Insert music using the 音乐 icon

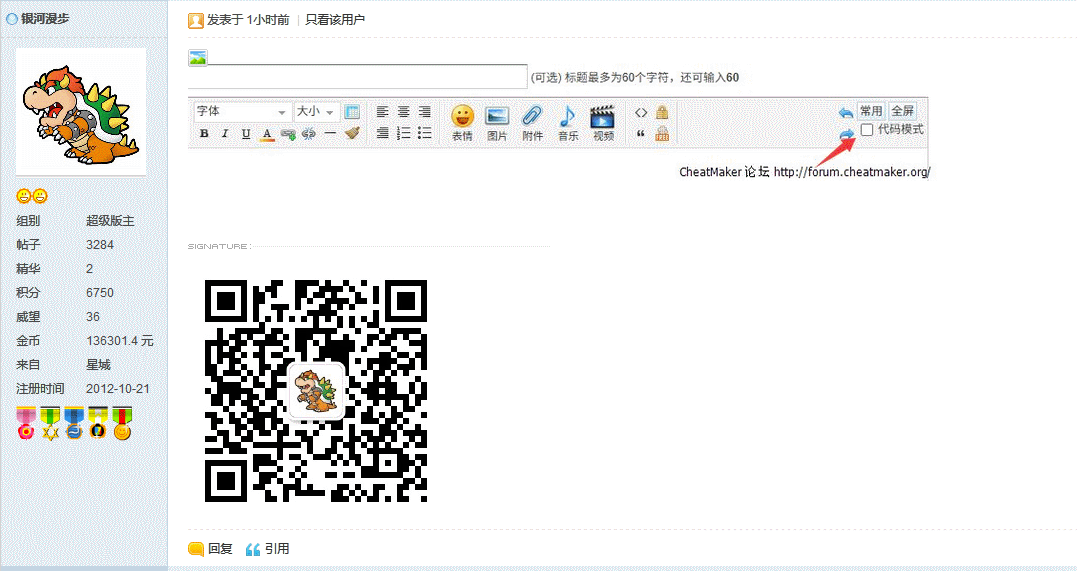click(x=567, y=122)
